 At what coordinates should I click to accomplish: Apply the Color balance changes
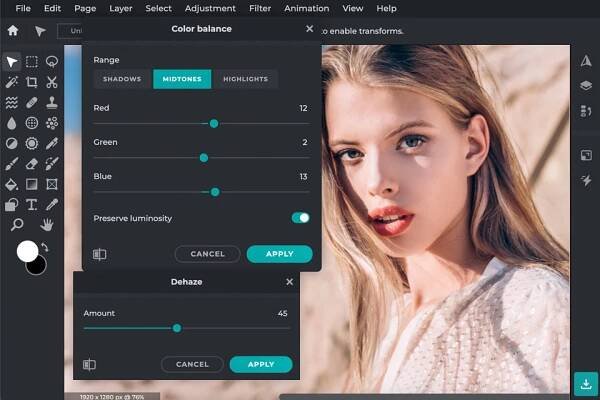(x=279, y=254)
